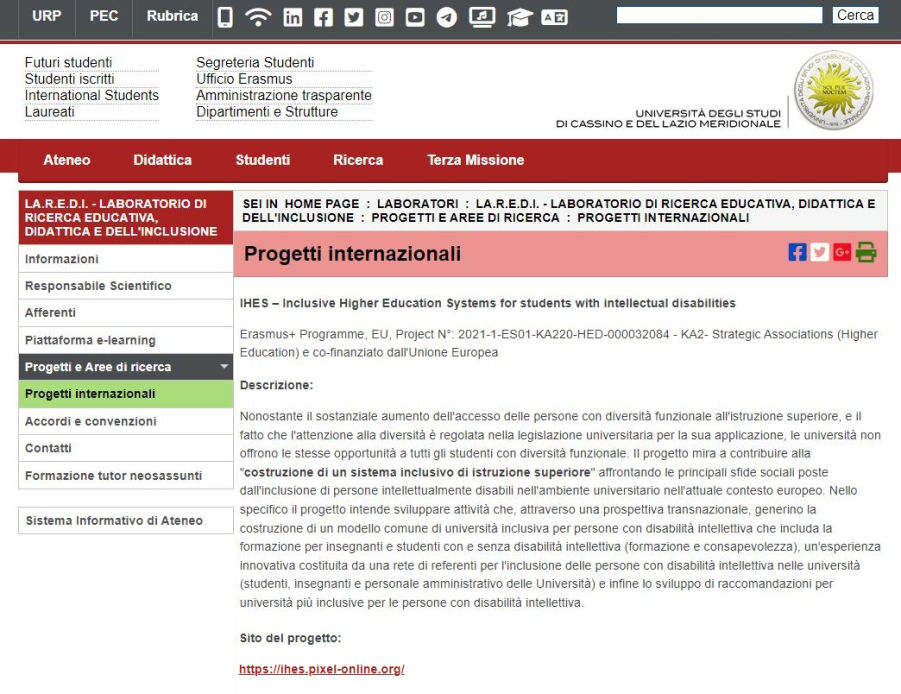This screenshot has width=901, height=694.
Task: Open the Ricerca main menu
Action: click(x=358, y=160)
